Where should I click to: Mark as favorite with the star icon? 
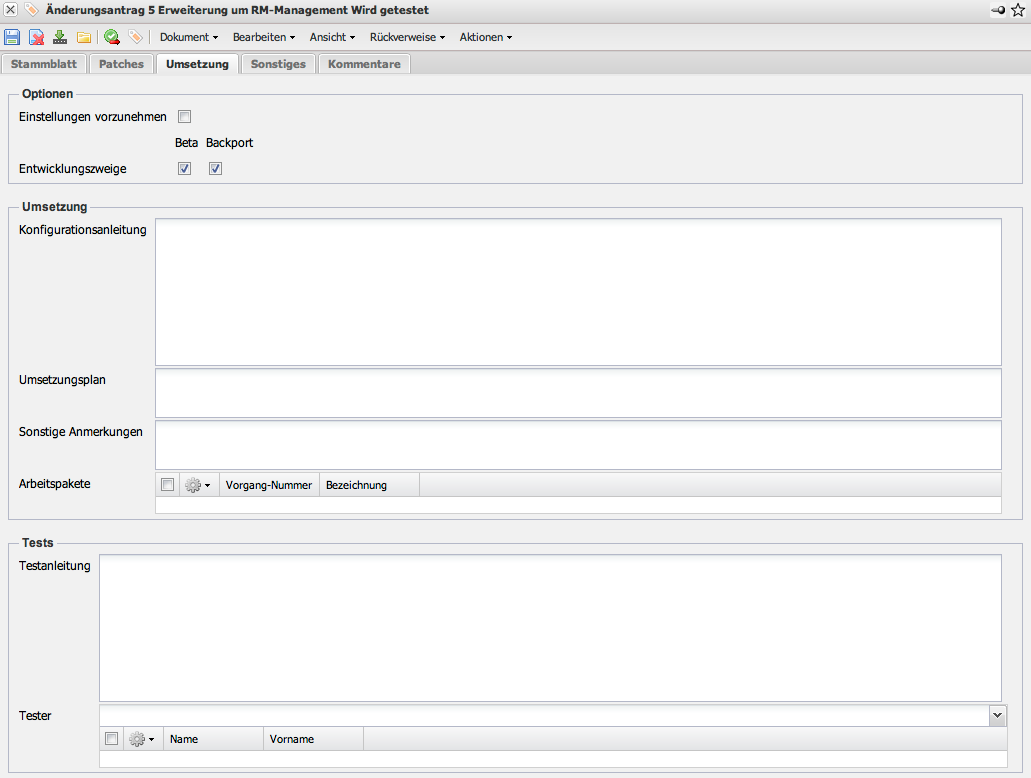pyautogui.click(x=1018, y=10)
